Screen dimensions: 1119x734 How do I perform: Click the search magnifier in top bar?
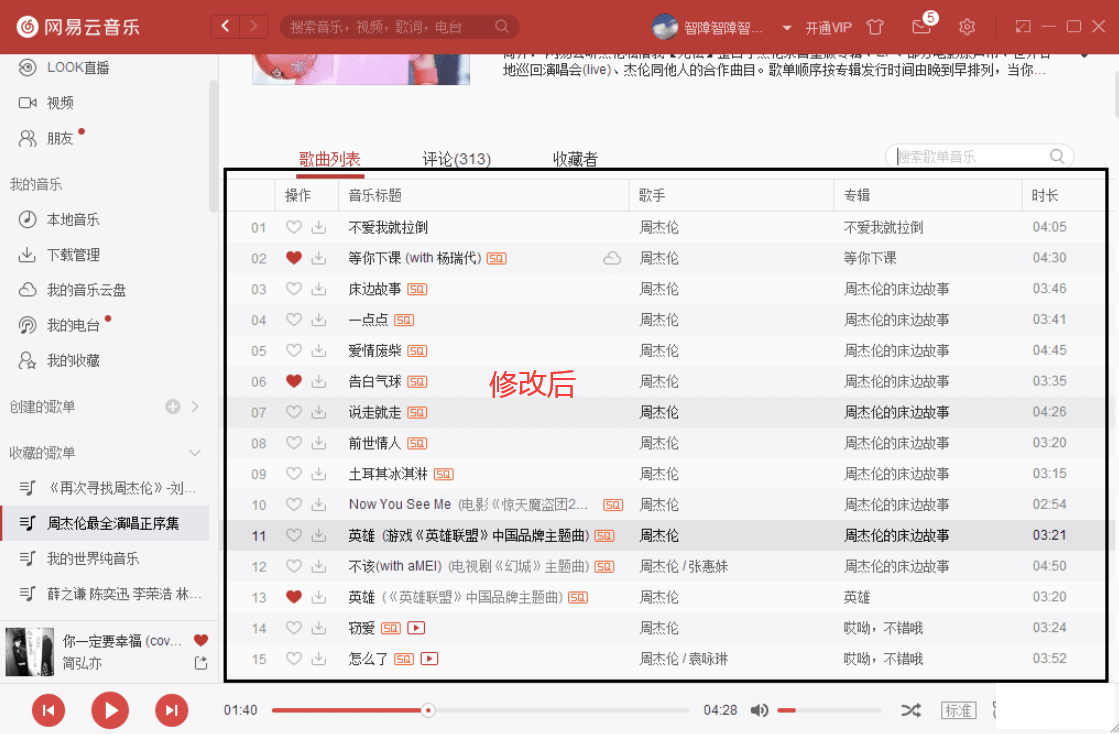click(x=502, y=27)
